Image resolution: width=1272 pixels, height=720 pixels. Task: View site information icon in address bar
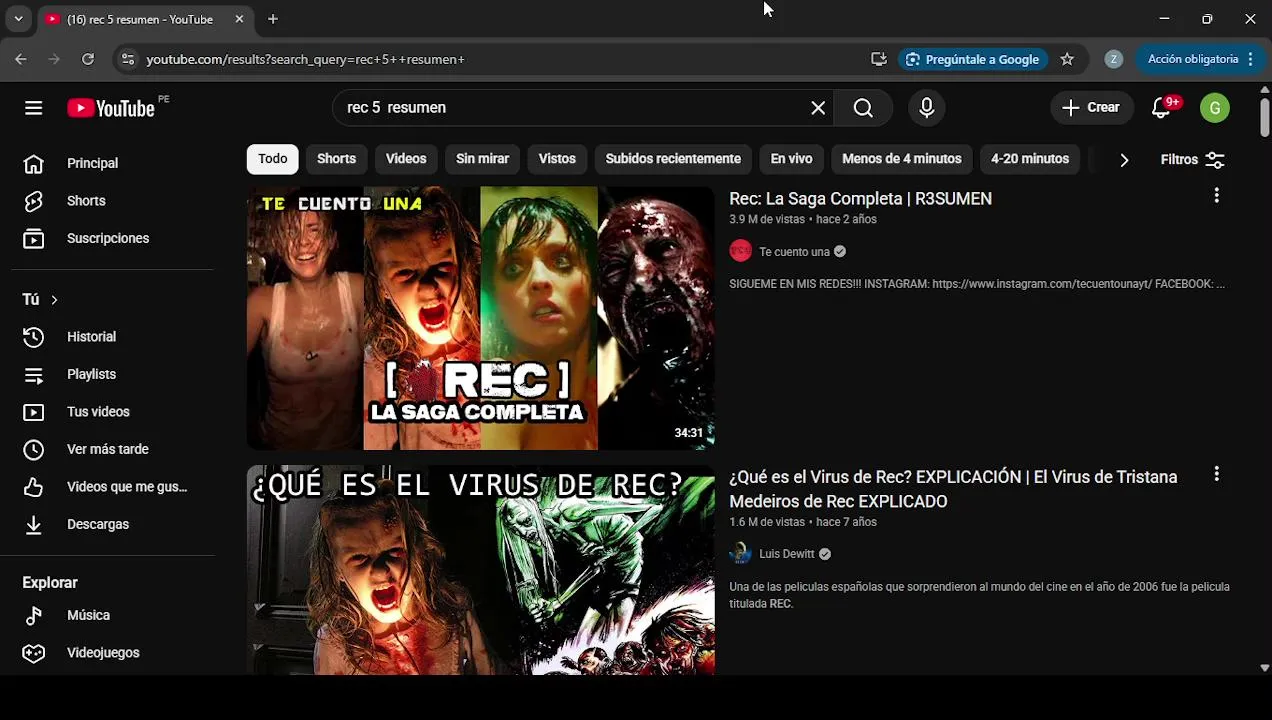tap(127, 59)
